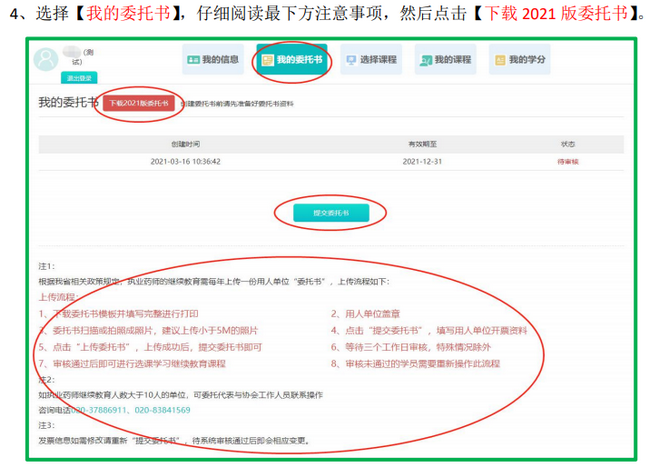Image resolution: width=650 pixels, height=468 pixels.
Task: Switch to the 我的委托书 tab
Action: pos(291,60)
